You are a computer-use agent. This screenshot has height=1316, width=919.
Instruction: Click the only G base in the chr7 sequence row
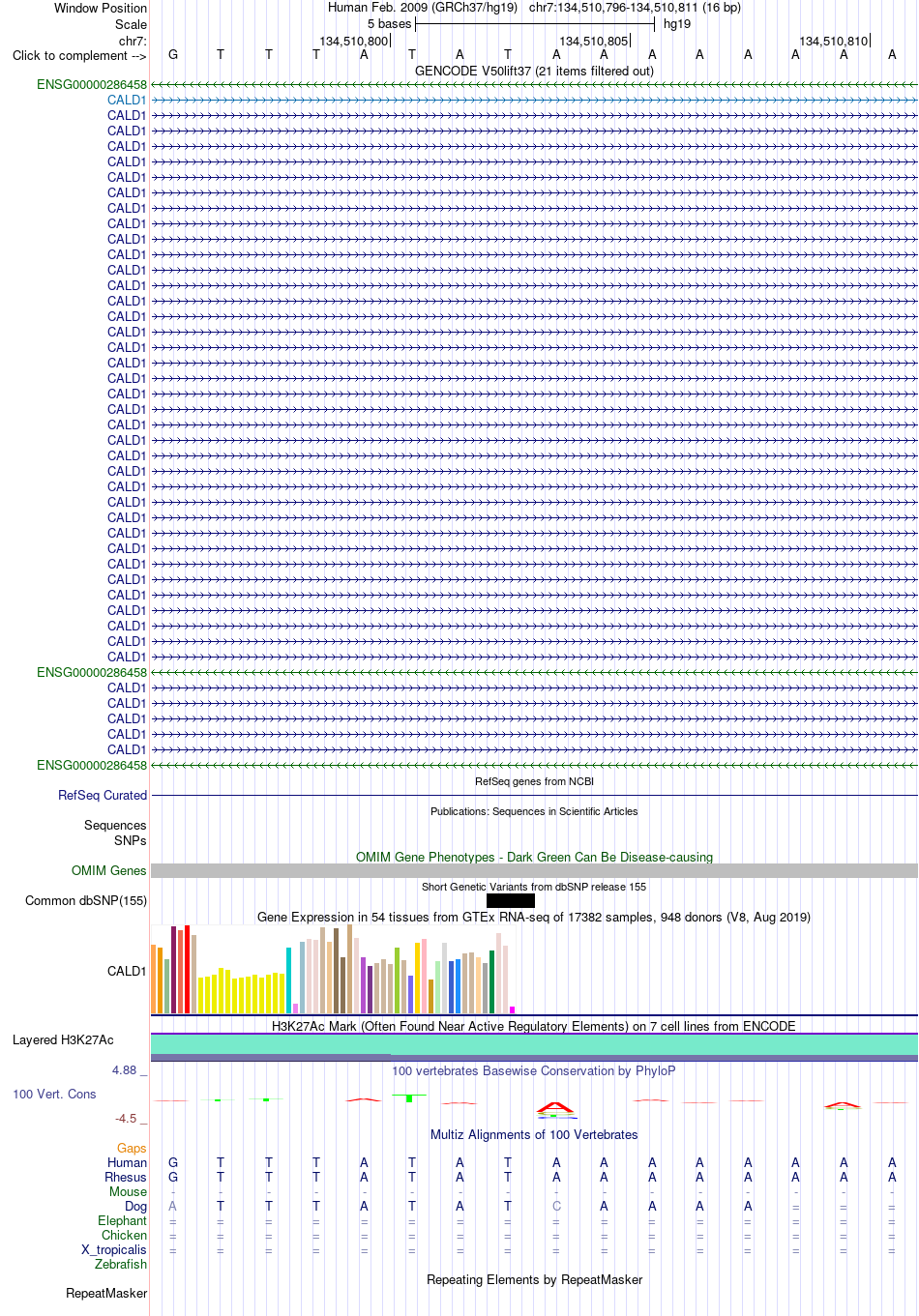click(x=173, y=54)
